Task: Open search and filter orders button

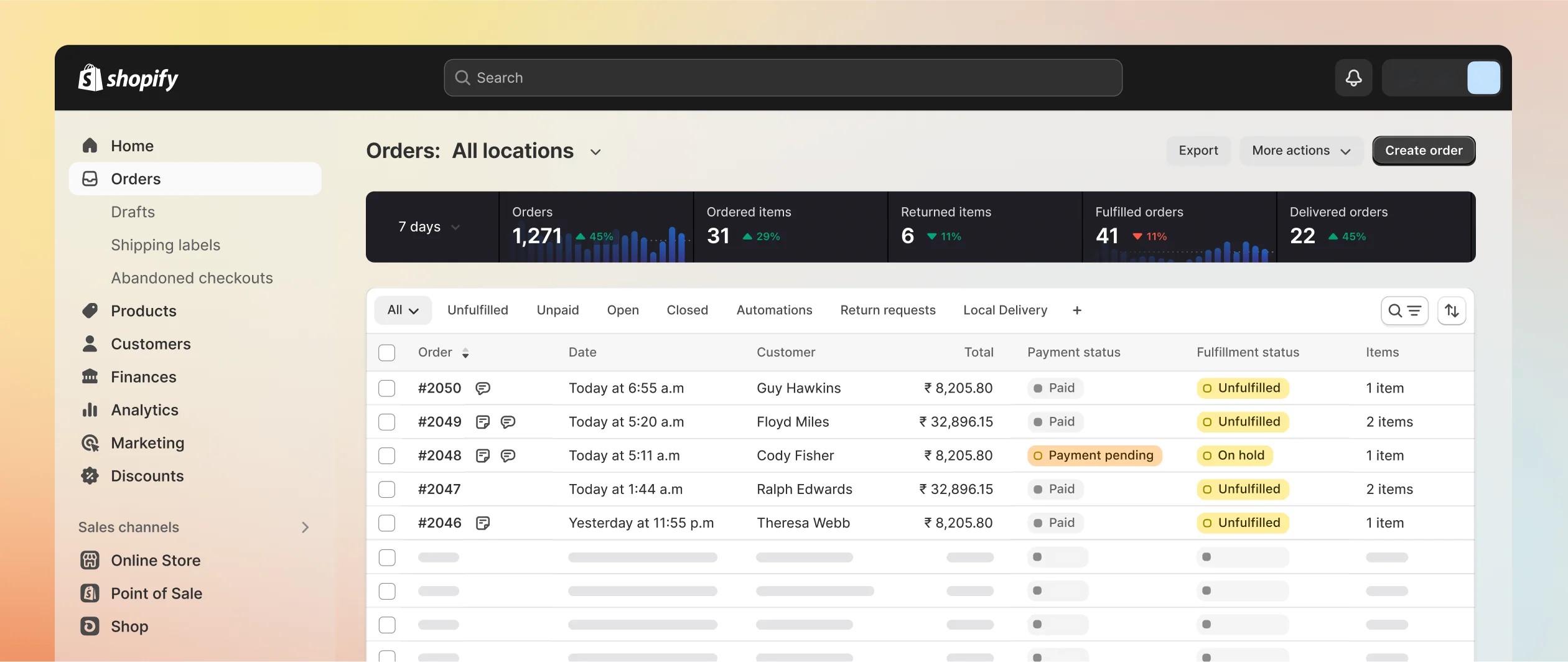Action: click(1404, 310)
